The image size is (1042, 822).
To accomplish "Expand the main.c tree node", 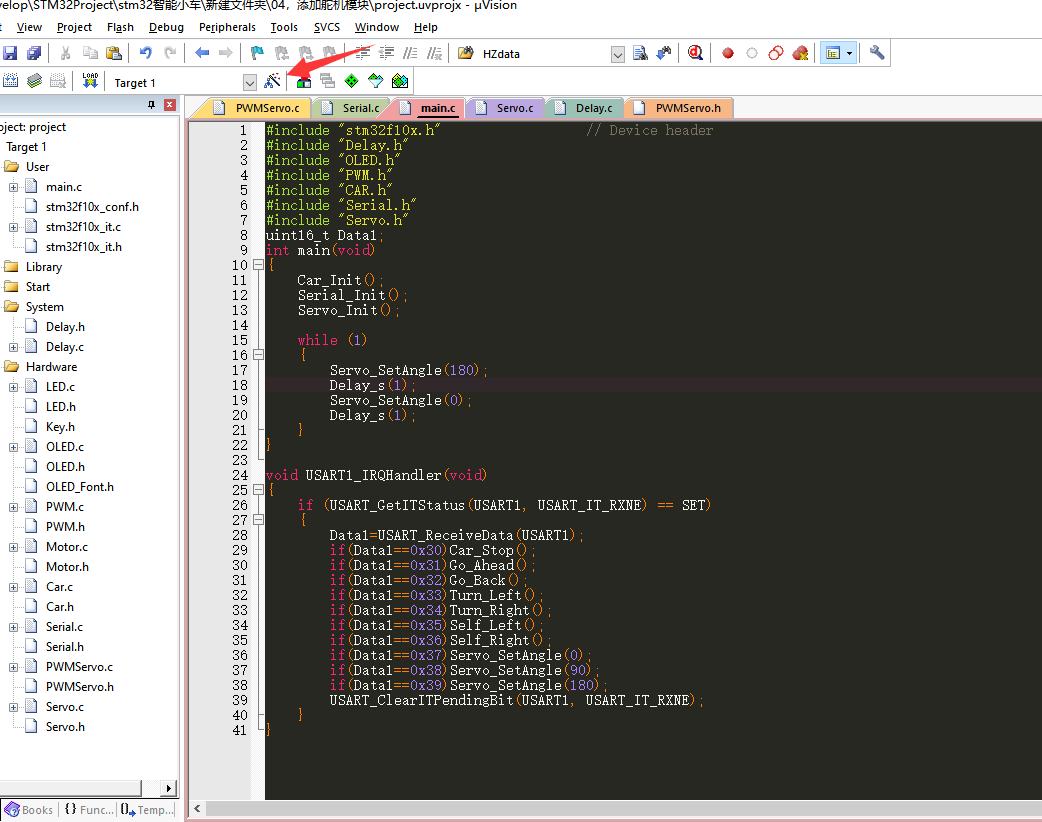I will 13,187.
